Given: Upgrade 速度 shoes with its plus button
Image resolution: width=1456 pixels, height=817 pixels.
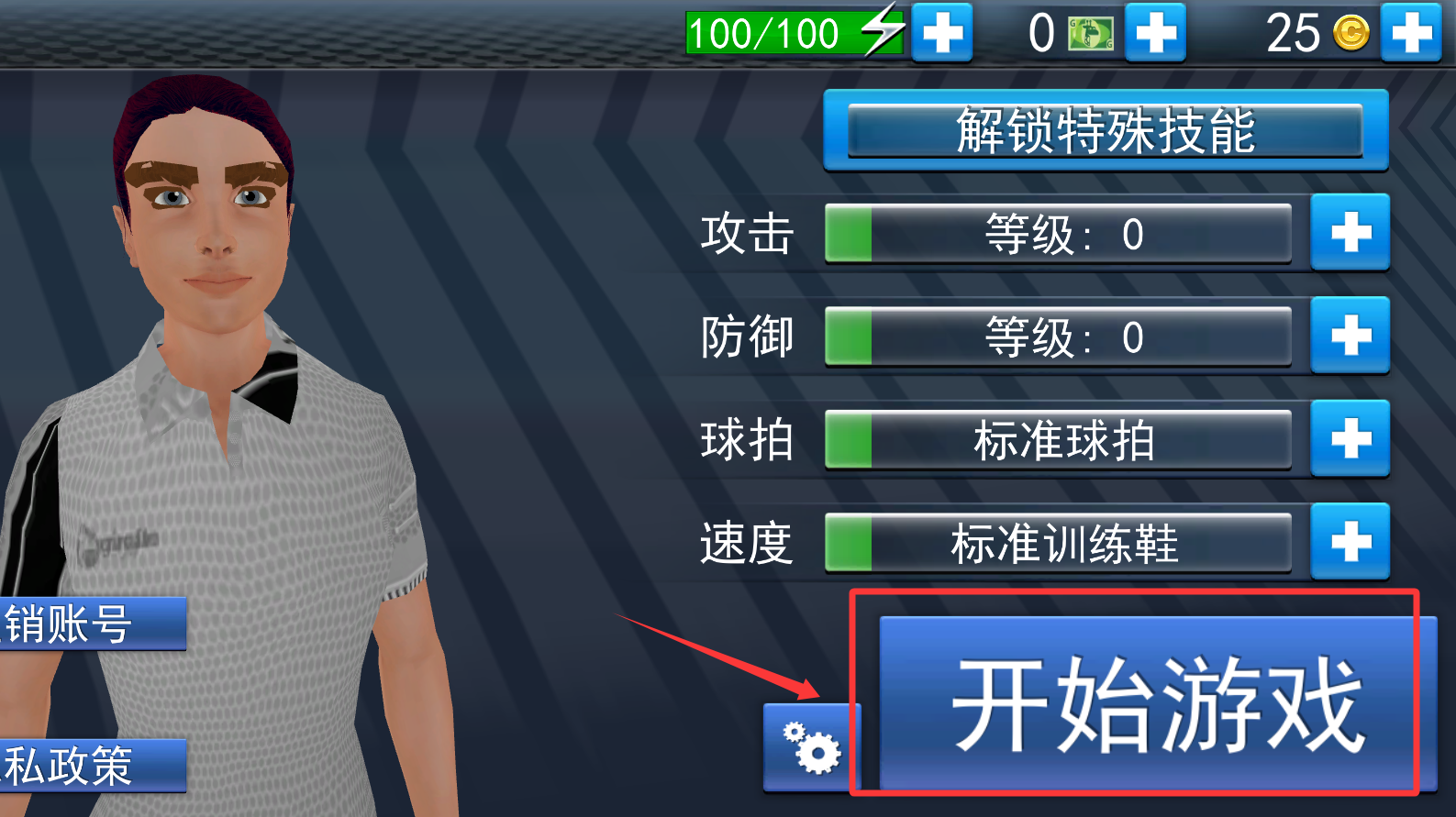Looking at the screenshot, I should pyautogui.click(x=1350, y=542).
